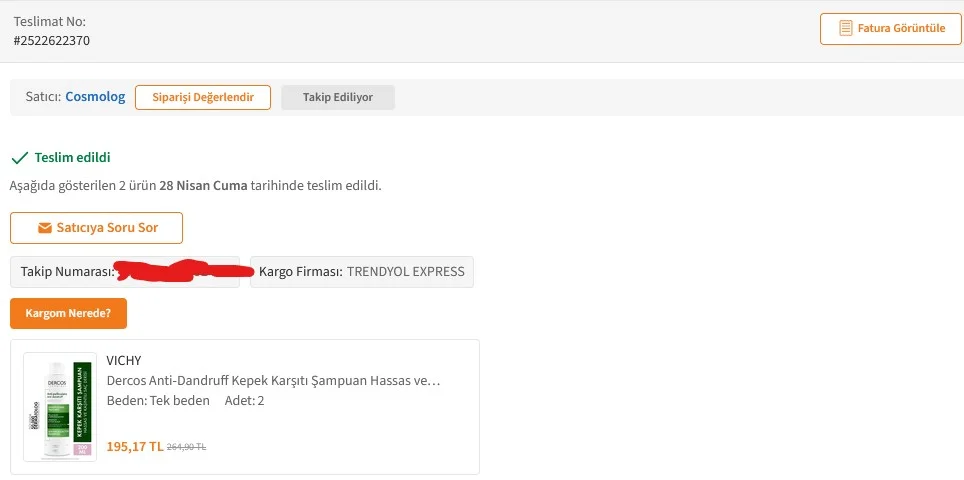This screenshot has width=964, height=480.
Task: Click the 28 Nisan Cuma delivery date
Action: coord(203,186)
